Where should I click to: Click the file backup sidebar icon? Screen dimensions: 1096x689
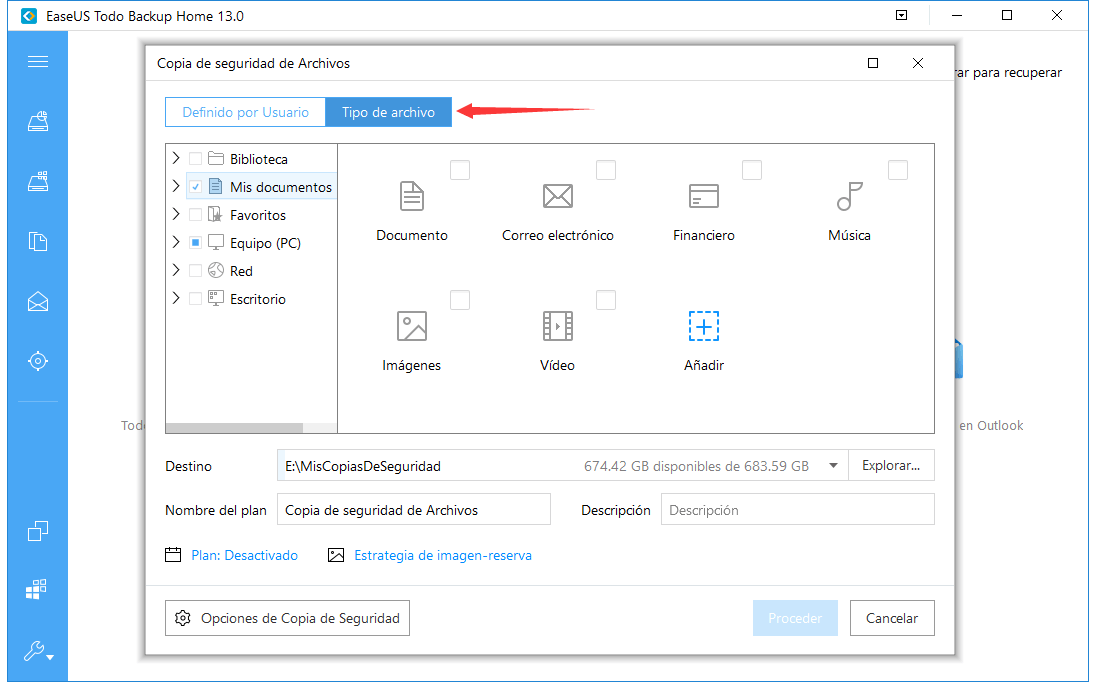(x=38, y=241)
